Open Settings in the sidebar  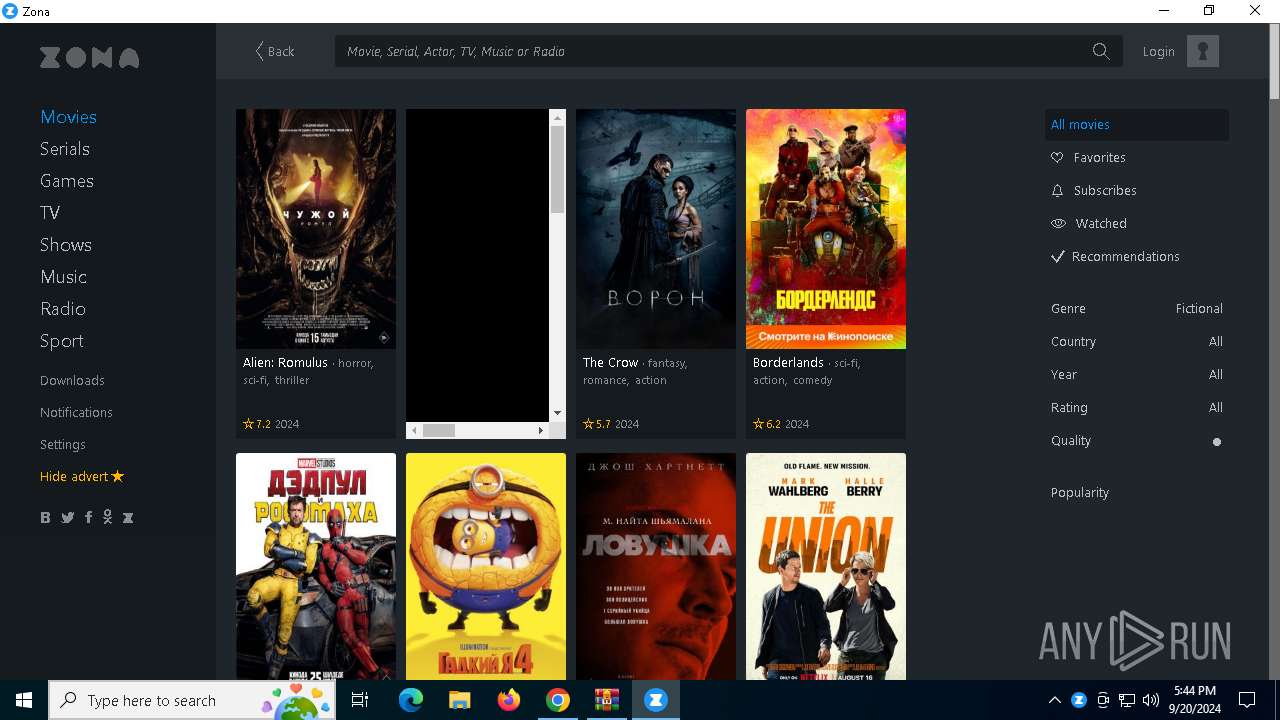coord(63,444)
